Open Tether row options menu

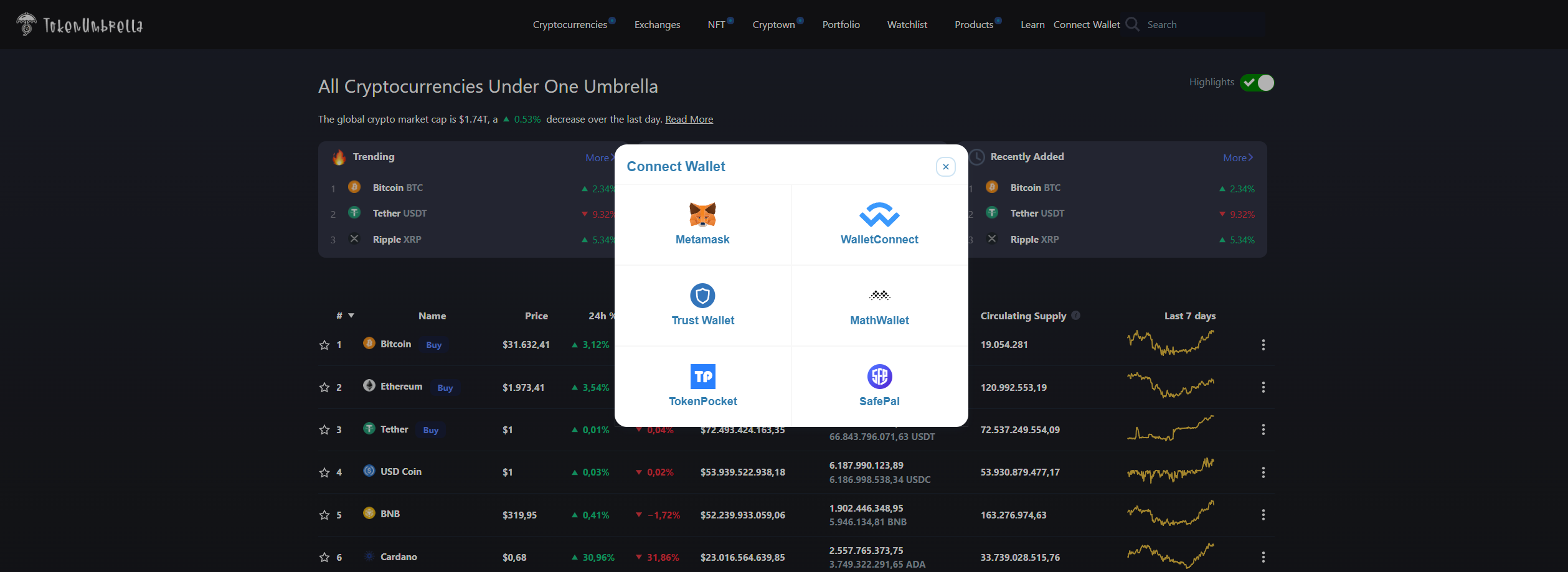(x=1263, y=429)
